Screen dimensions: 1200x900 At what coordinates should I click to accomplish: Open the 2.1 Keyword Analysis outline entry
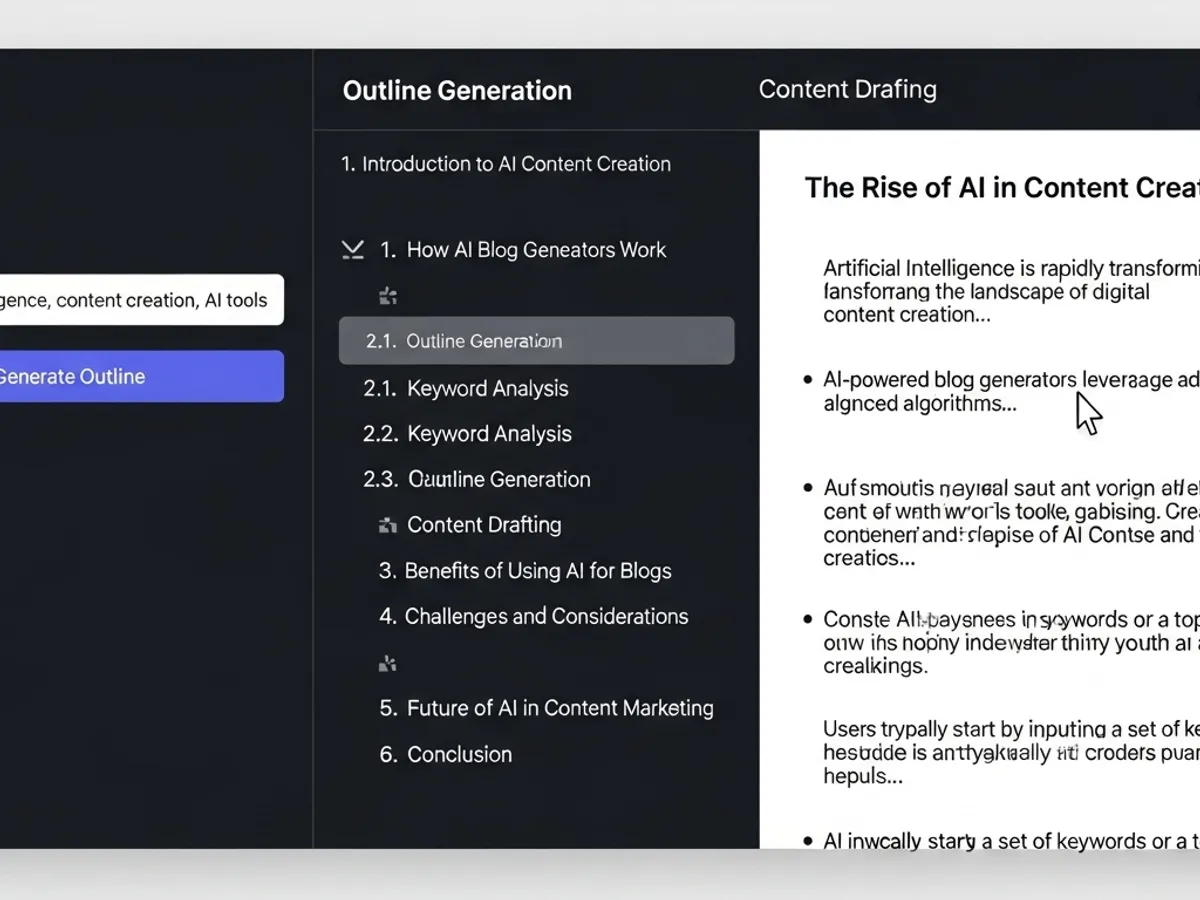(x=487, y=388)
